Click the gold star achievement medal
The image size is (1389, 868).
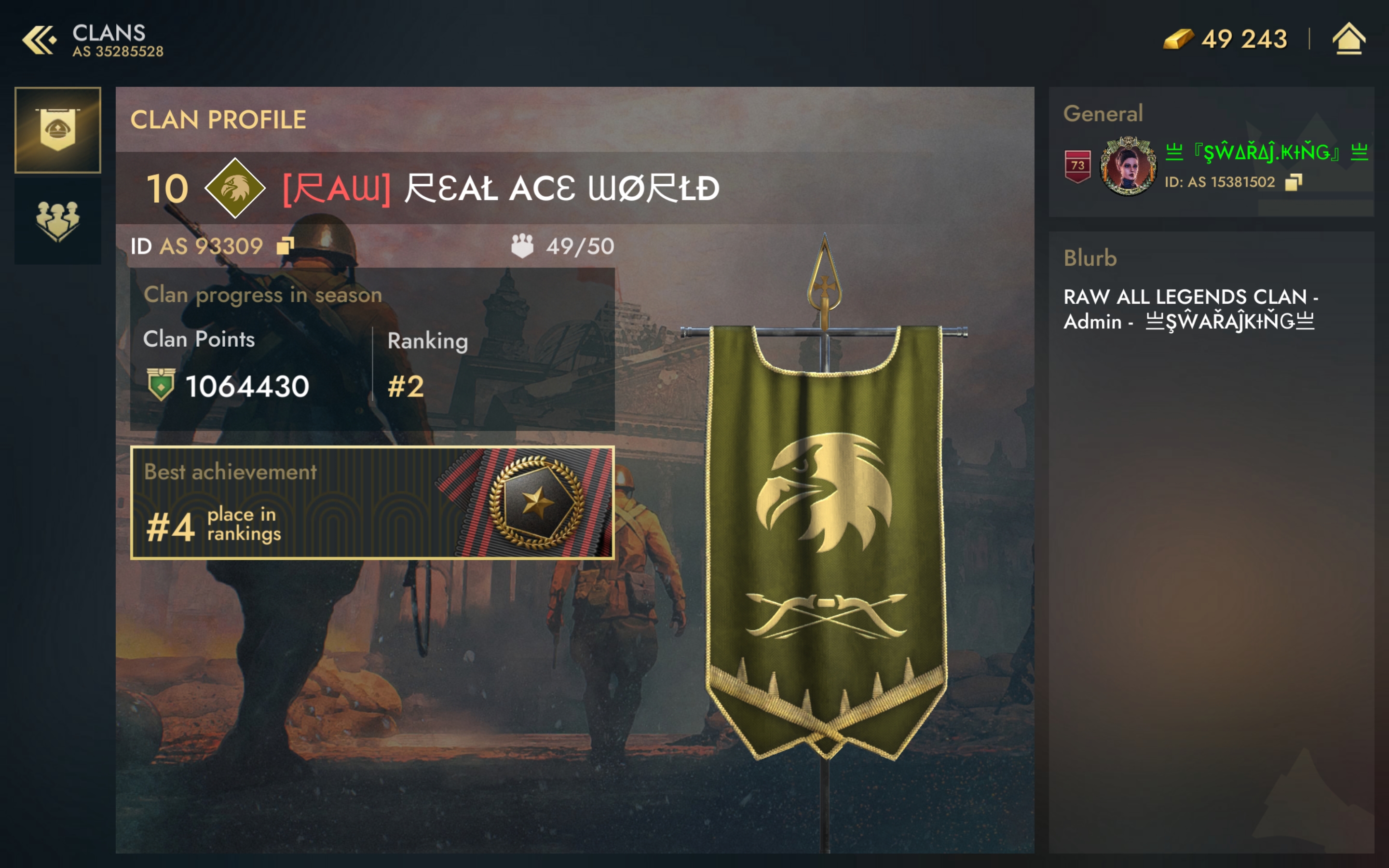[537, 502]
